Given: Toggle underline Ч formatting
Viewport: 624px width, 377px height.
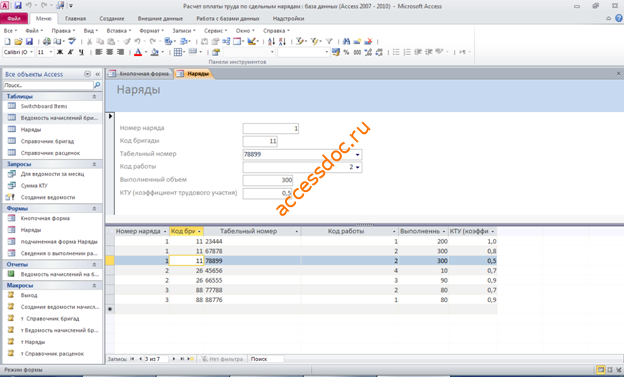Looking at the screenshot, I should [x=81, y=52].
